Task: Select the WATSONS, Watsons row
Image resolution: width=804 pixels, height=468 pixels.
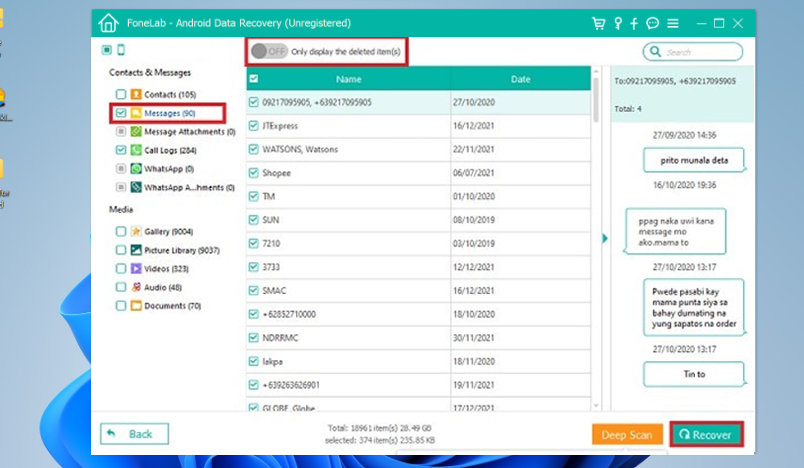Action: [x=418, y=149]
